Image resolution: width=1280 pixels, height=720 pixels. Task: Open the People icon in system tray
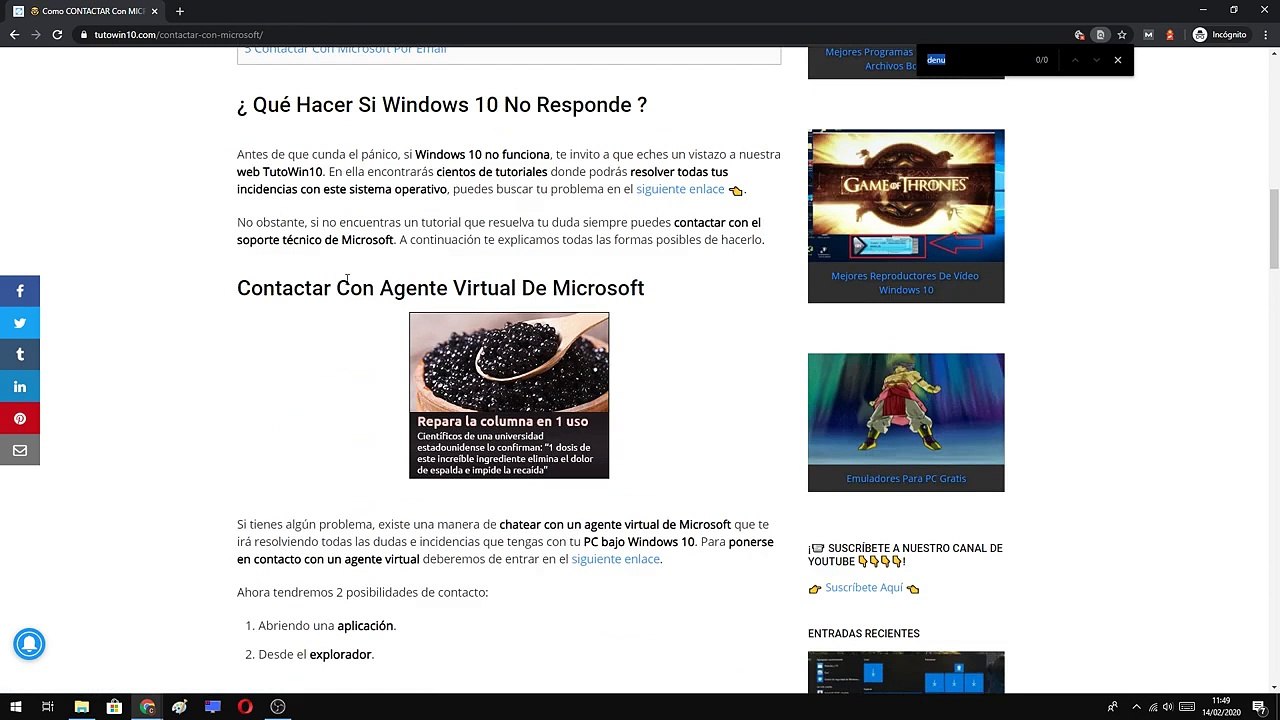click(1112, 707)
